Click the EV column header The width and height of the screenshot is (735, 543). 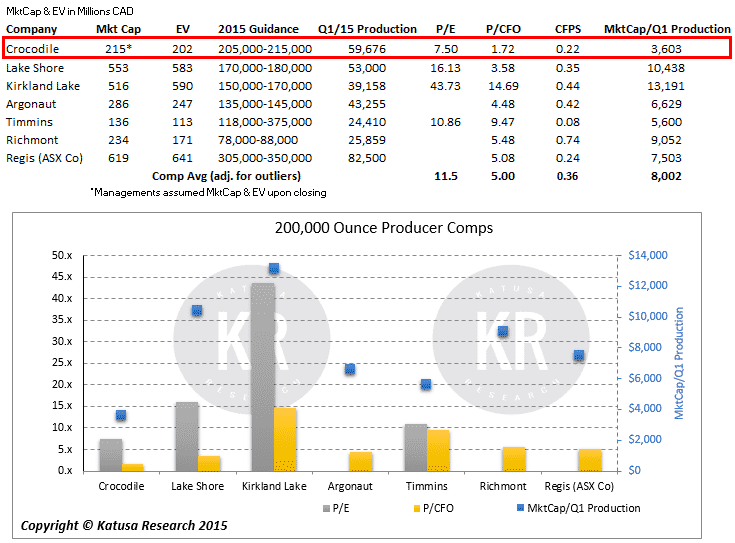pyautogui.click(x=183, y=29)
